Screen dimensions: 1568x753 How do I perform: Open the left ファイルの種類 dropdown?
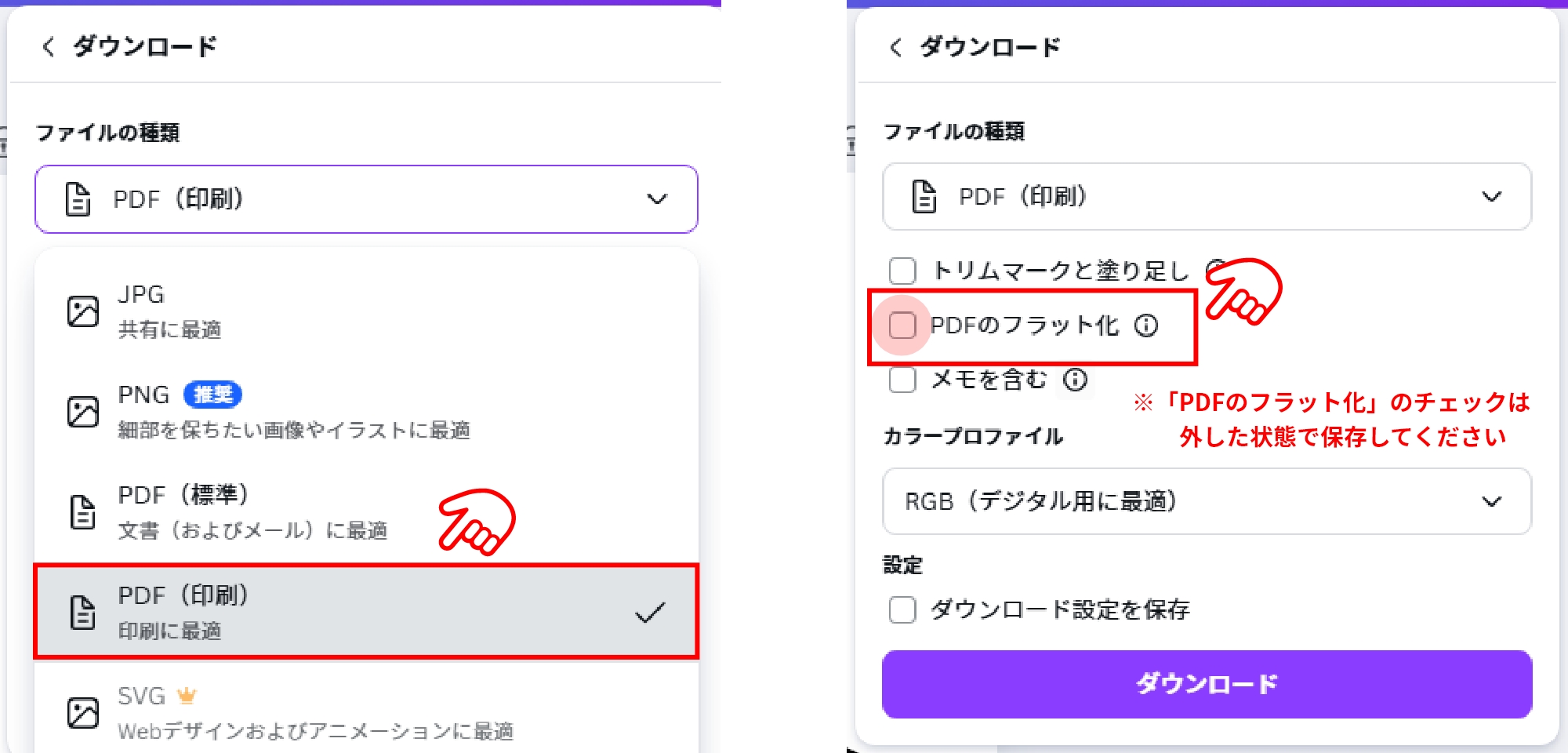[364, 199]
